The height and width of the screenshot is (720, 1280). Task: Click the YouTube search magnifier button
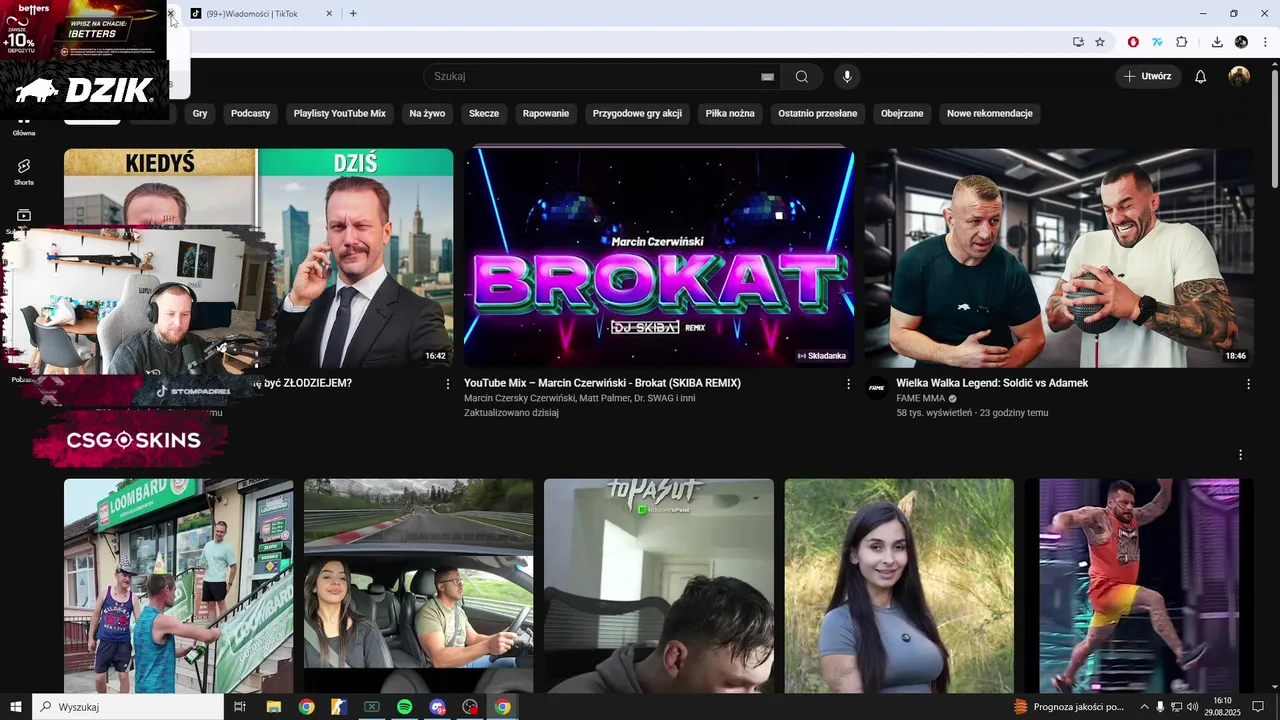pos(802,76)
